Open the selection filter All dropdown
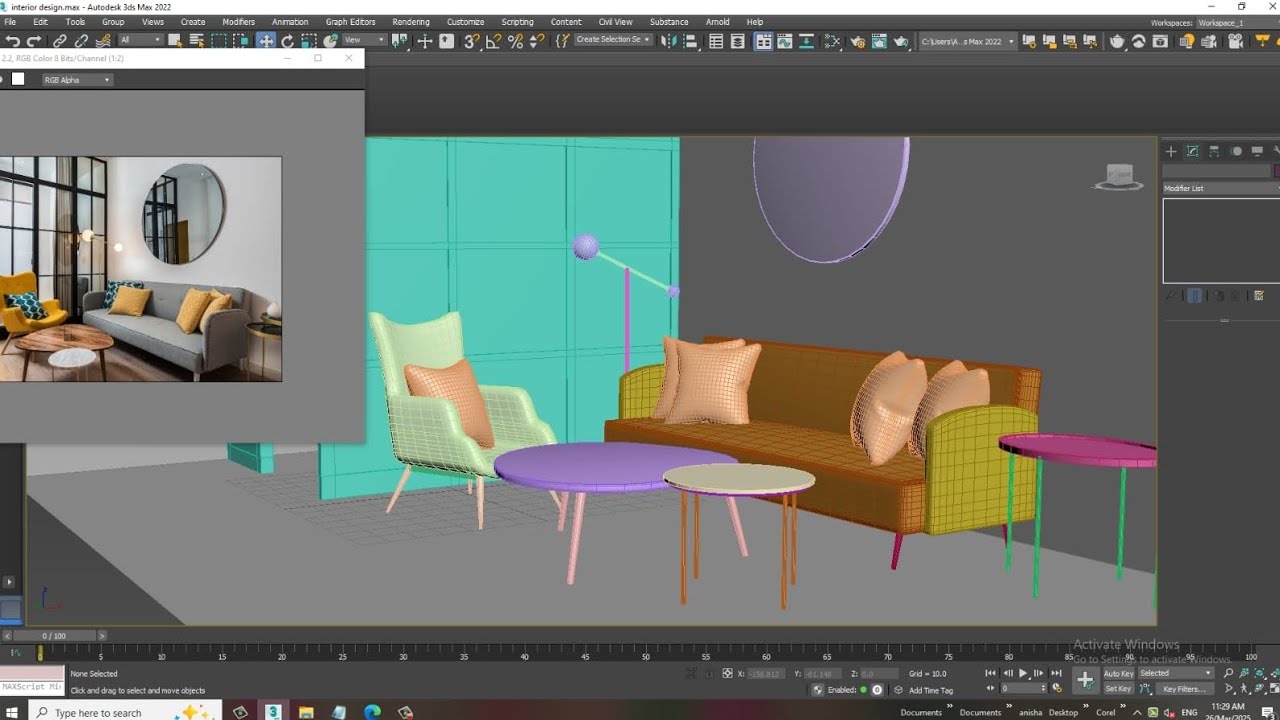1280x720 pixels. pos(140,40)
